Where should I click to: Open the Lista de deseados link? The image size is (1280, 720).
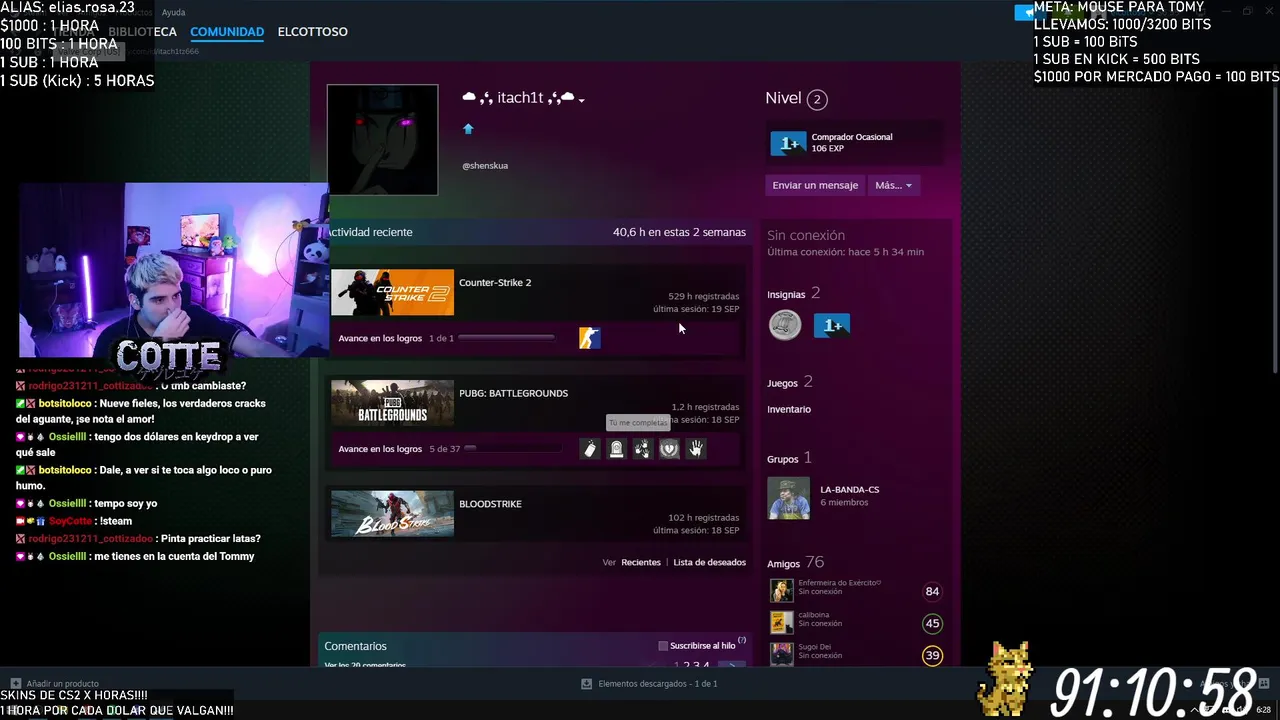[709, 563]
